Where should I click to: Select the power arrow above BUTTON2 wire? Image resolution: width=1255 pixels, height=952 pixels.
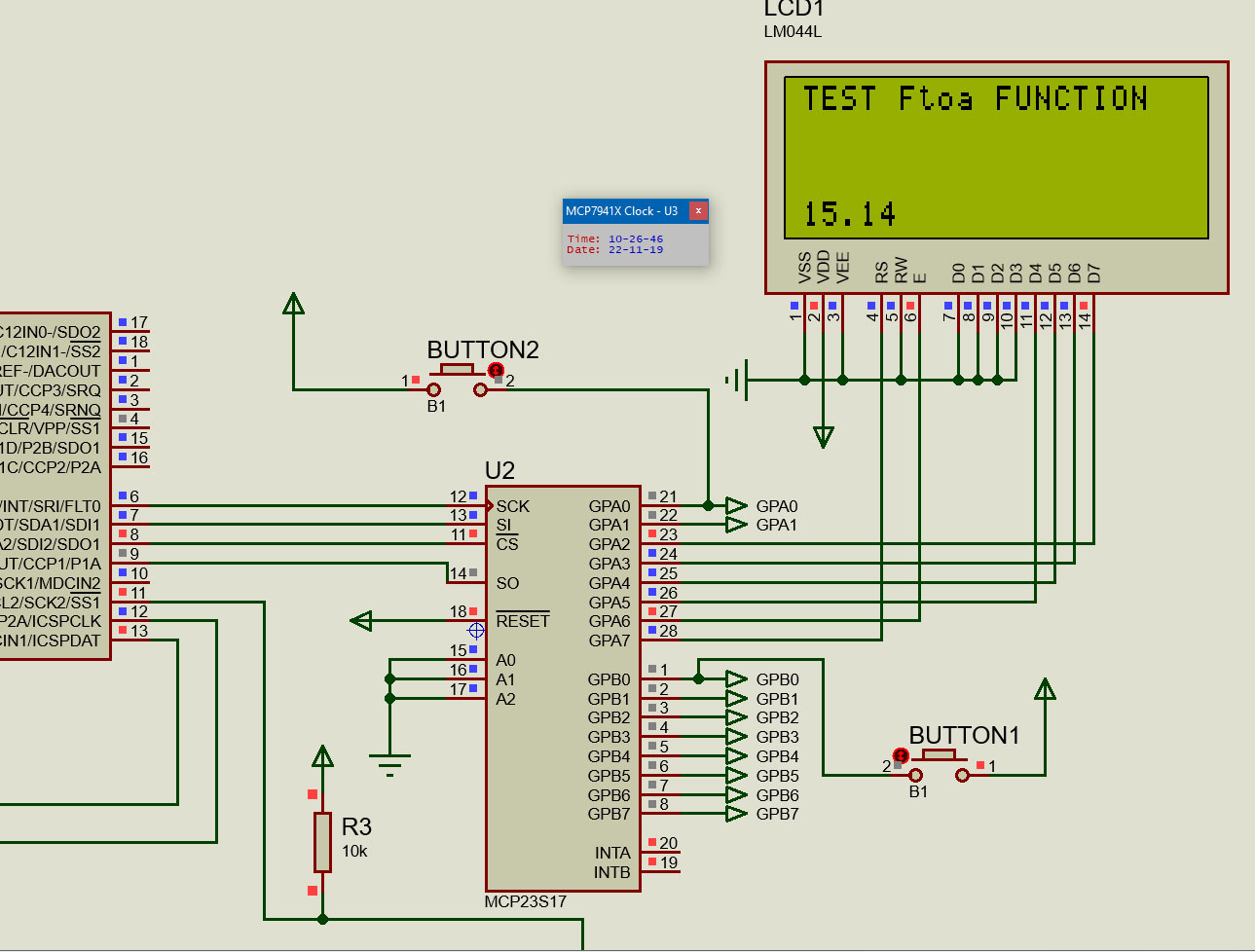coord(293,304)
